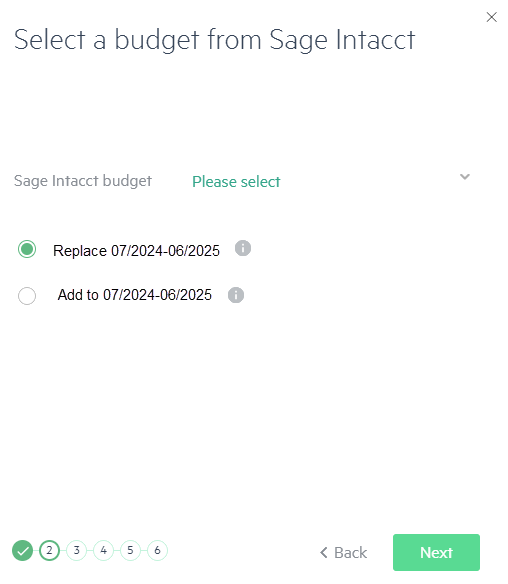
Task: Click the Add to 07/2024-06/2025 label text
Action: (x=134, y=295)
